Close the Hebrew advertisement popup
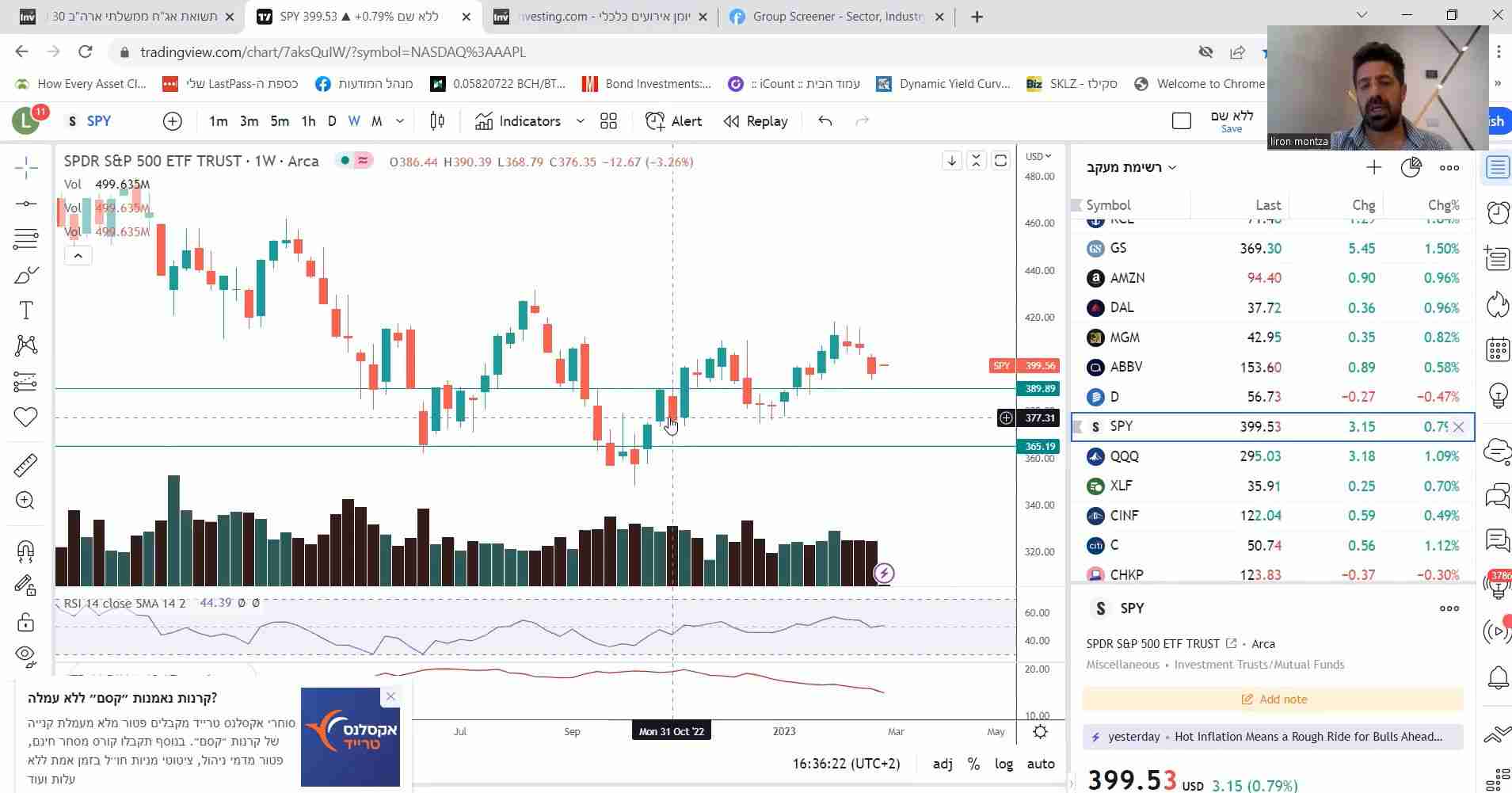The width and height of the screenshot is (1512, 793). (x=390, y=696)
